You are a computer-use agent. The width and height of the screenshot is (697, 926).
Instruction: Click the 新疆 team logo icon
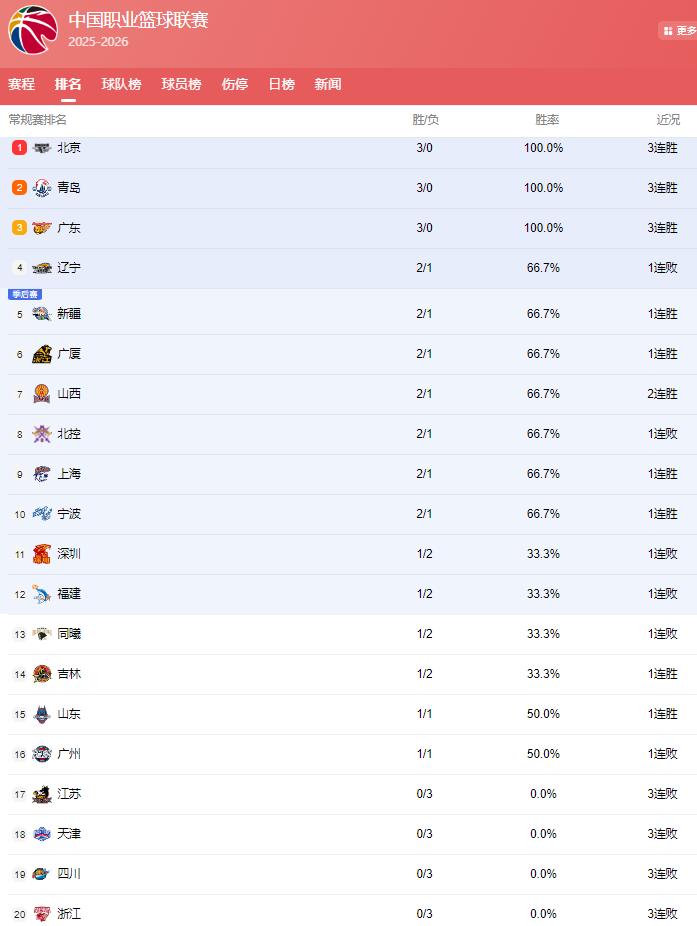(41, 314)
